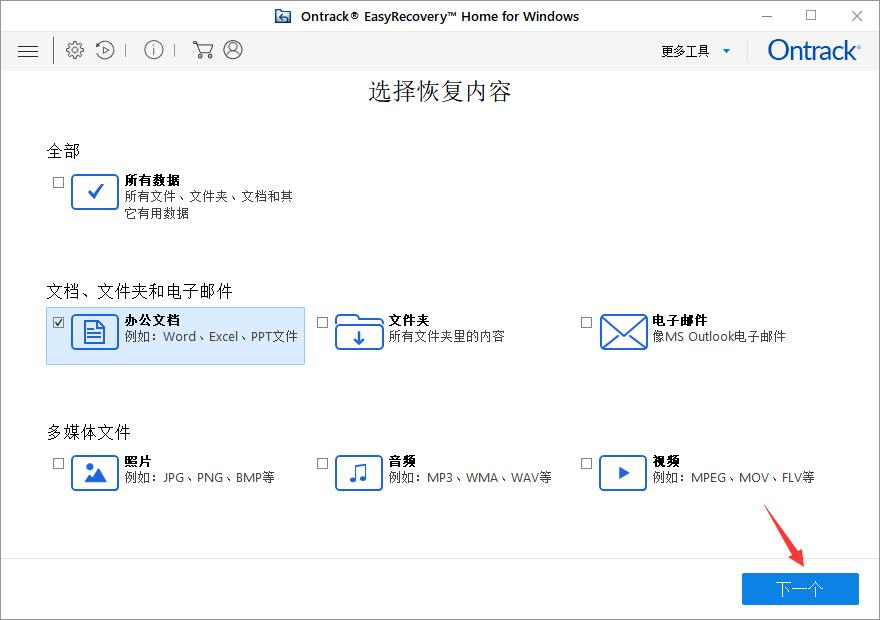Click 所有文件夹里的内容 description
The image size is (880, 620).
[x=447, y=337]
